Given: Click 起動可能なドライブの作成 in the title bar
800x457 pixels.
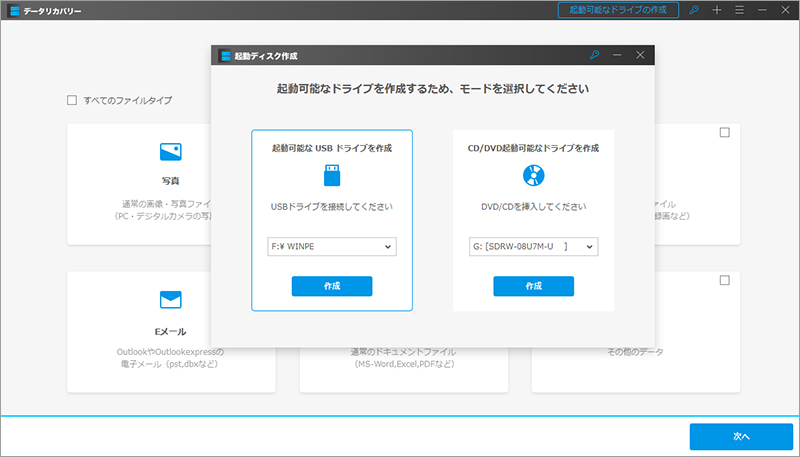Looking at the screenshot, I should click(x=617, y=10).
